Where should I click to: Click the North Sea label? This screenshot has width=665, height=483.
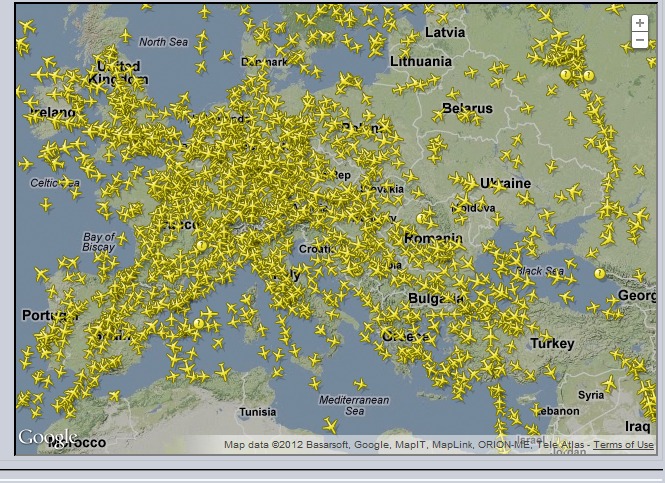[x=163, y=42]
